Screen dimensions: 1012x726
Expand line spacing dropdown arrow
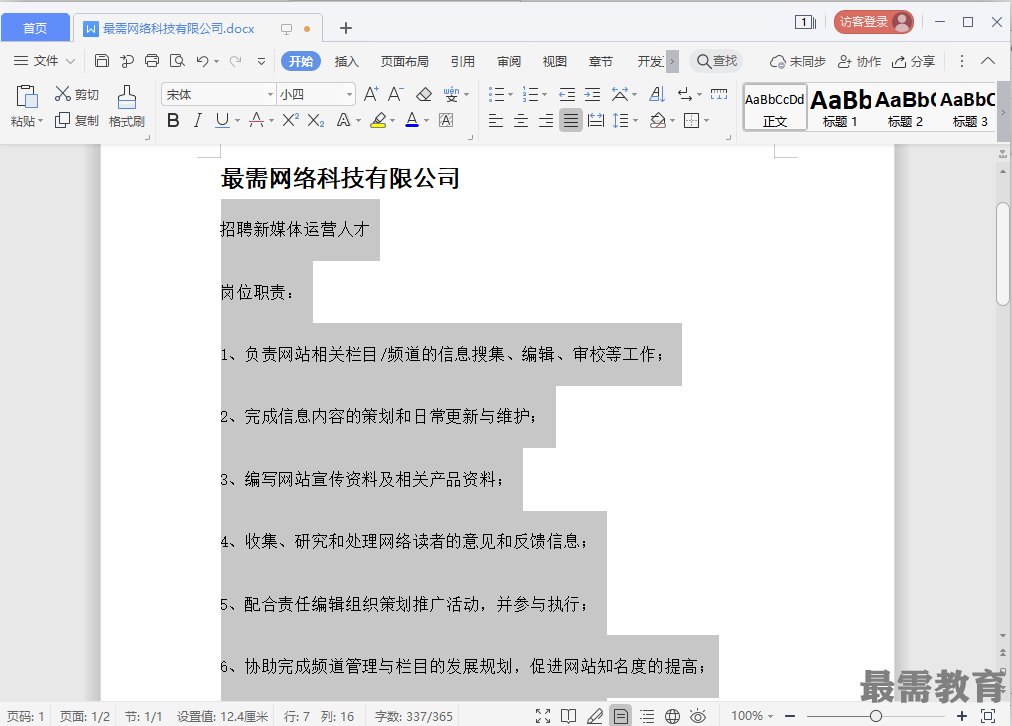(636, 121)
